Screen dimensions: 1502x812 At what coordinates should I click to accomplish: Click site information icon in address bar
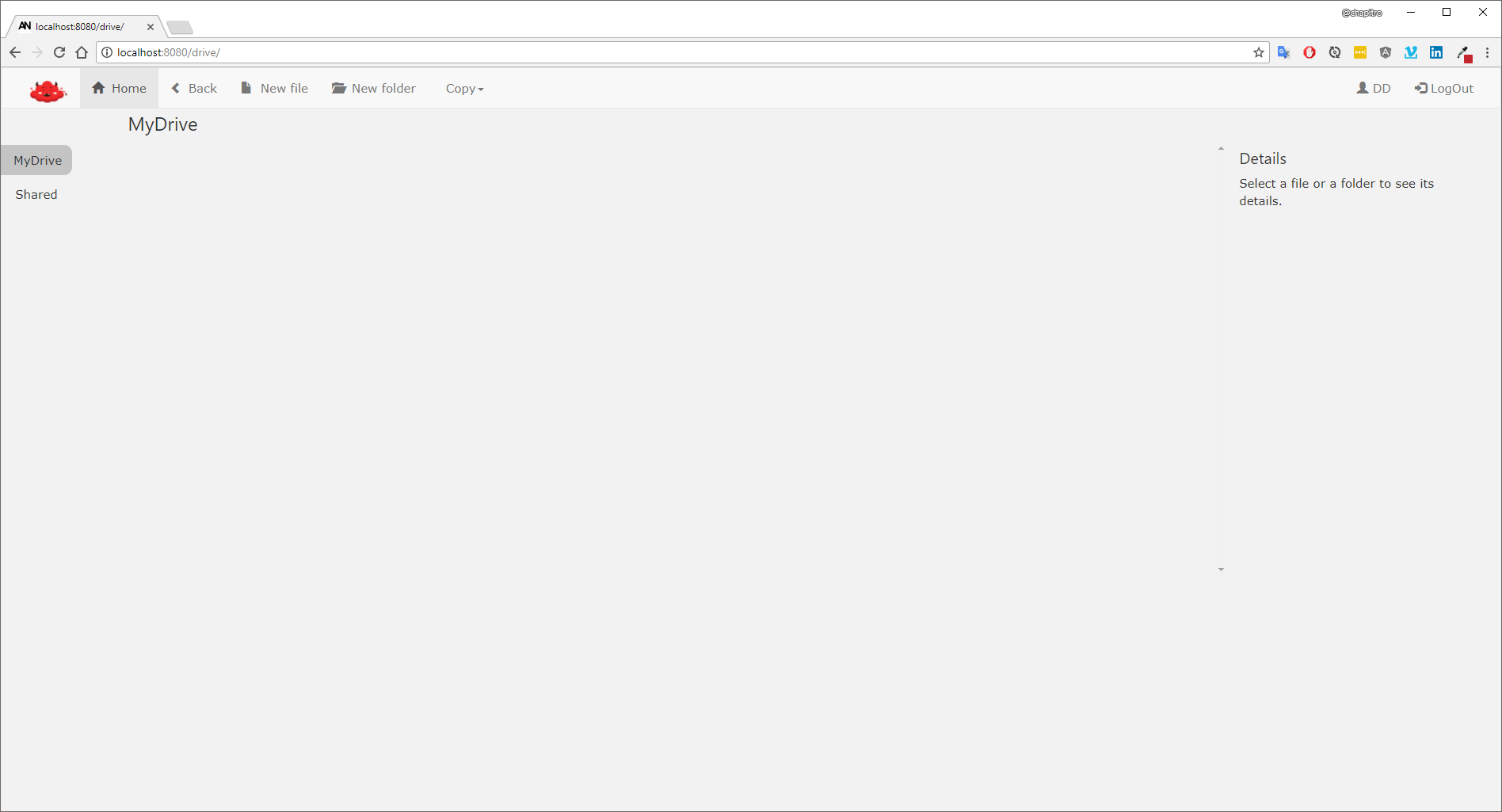(x=107, y=52)
